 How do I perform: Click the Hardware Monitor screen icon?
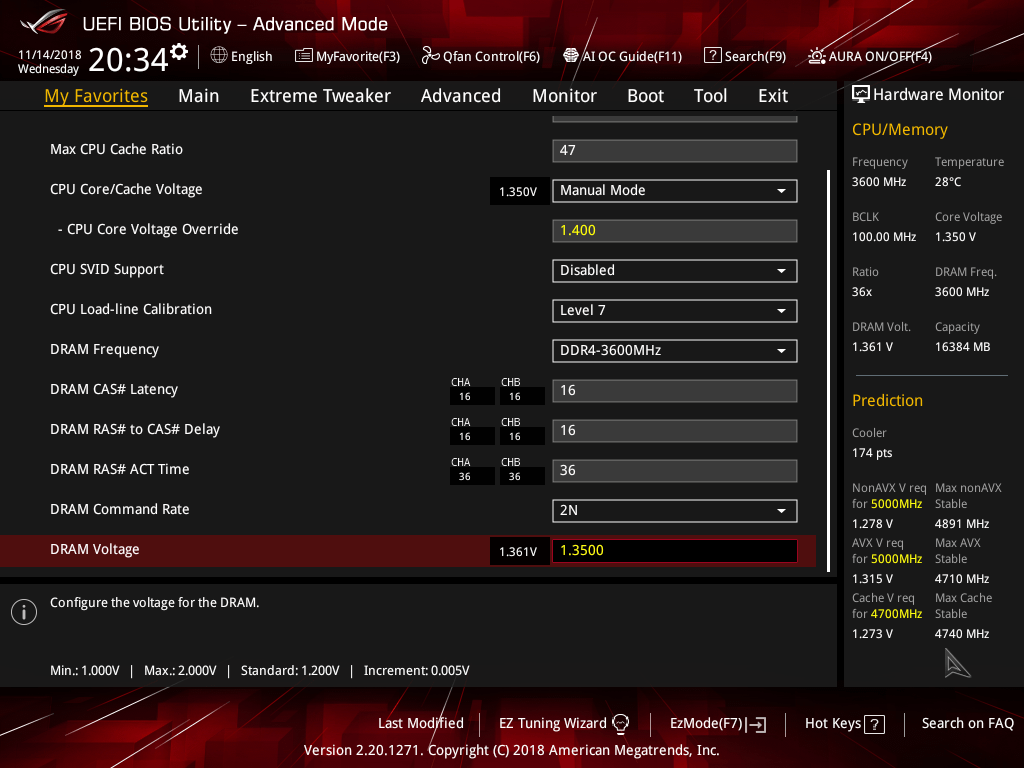(x=861, y=94)
